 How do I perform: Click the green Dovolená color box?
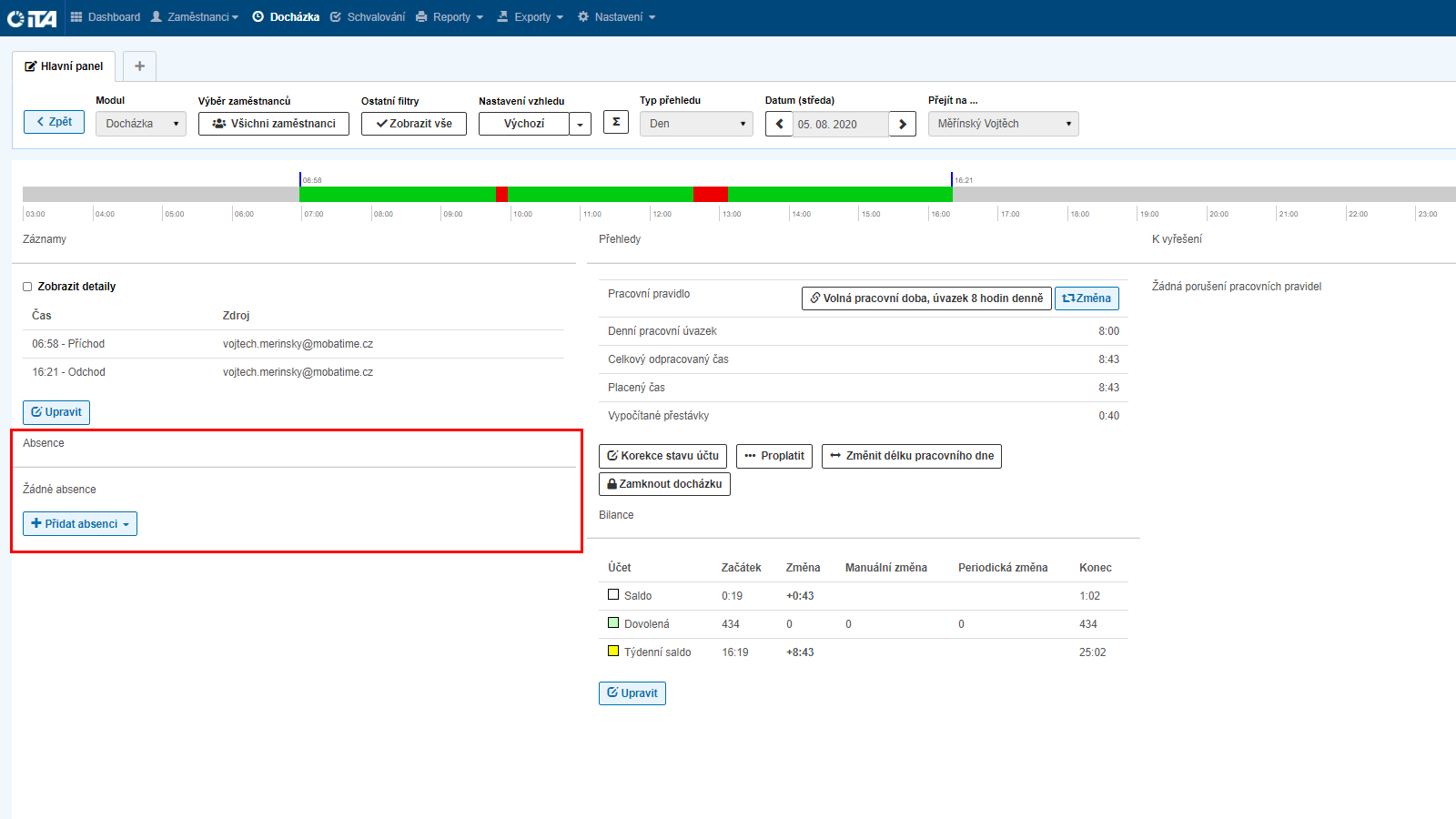[613, 623]
